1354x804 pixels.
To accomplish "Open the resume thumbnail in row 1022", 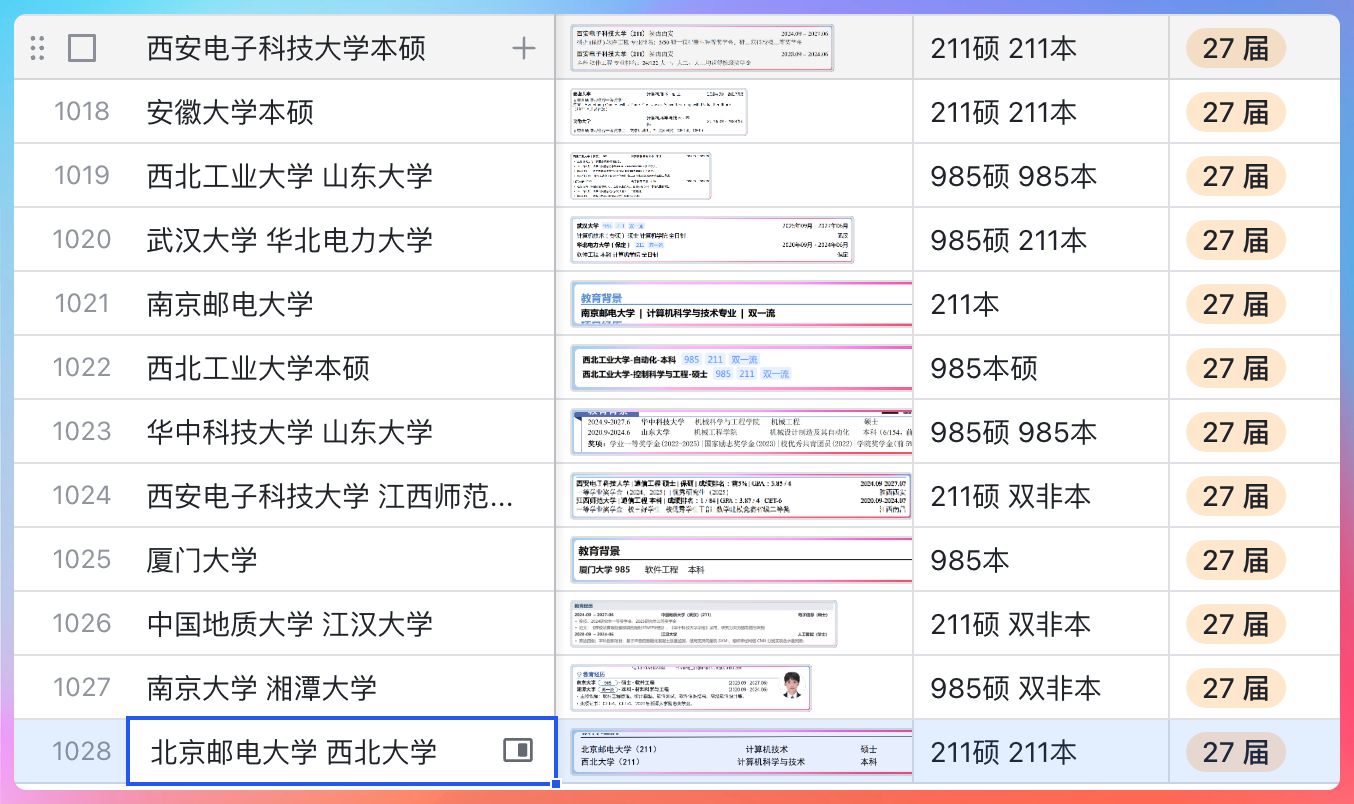I will [741, 368].
